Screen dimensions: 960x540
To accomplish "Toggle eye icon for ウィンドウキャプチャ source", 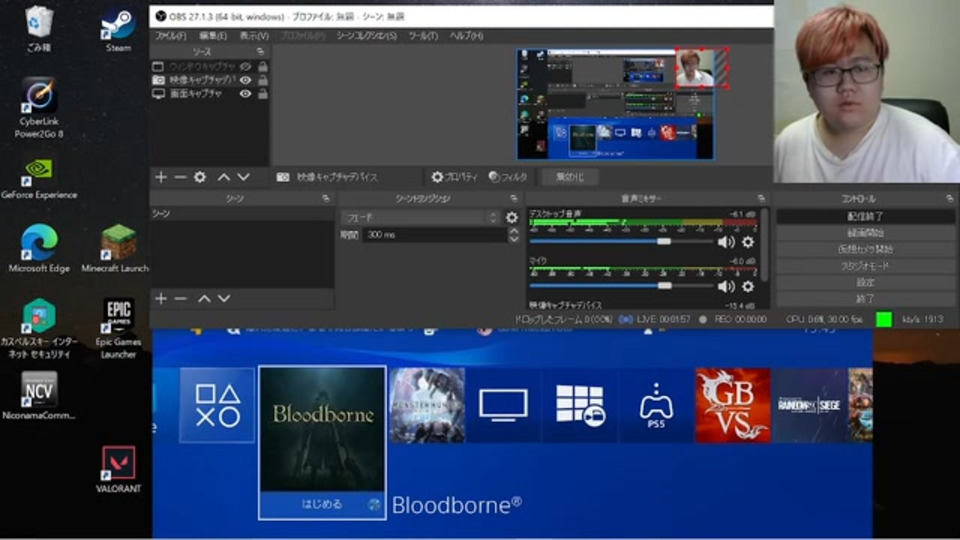I will 245,66.
